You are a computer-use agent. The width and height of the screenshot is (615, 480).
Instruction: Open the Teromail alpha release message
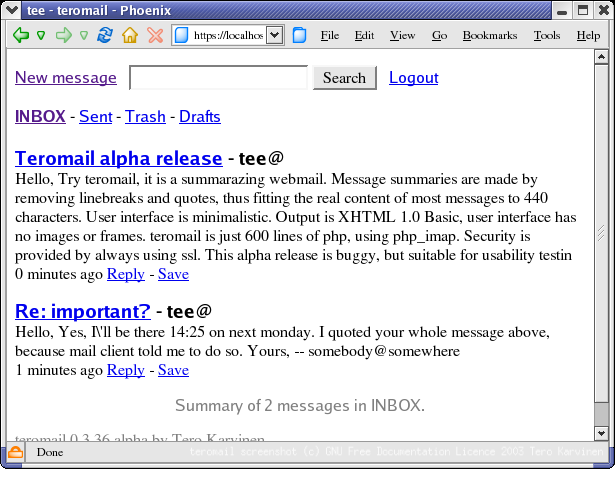click(119, 158)
